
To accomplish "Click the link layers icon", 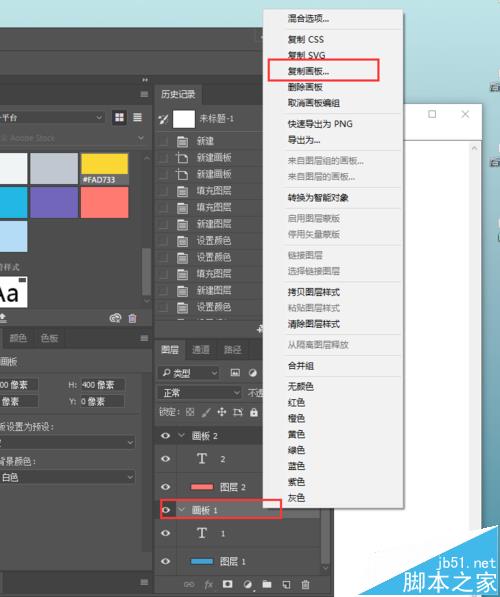I will [189, 584].
